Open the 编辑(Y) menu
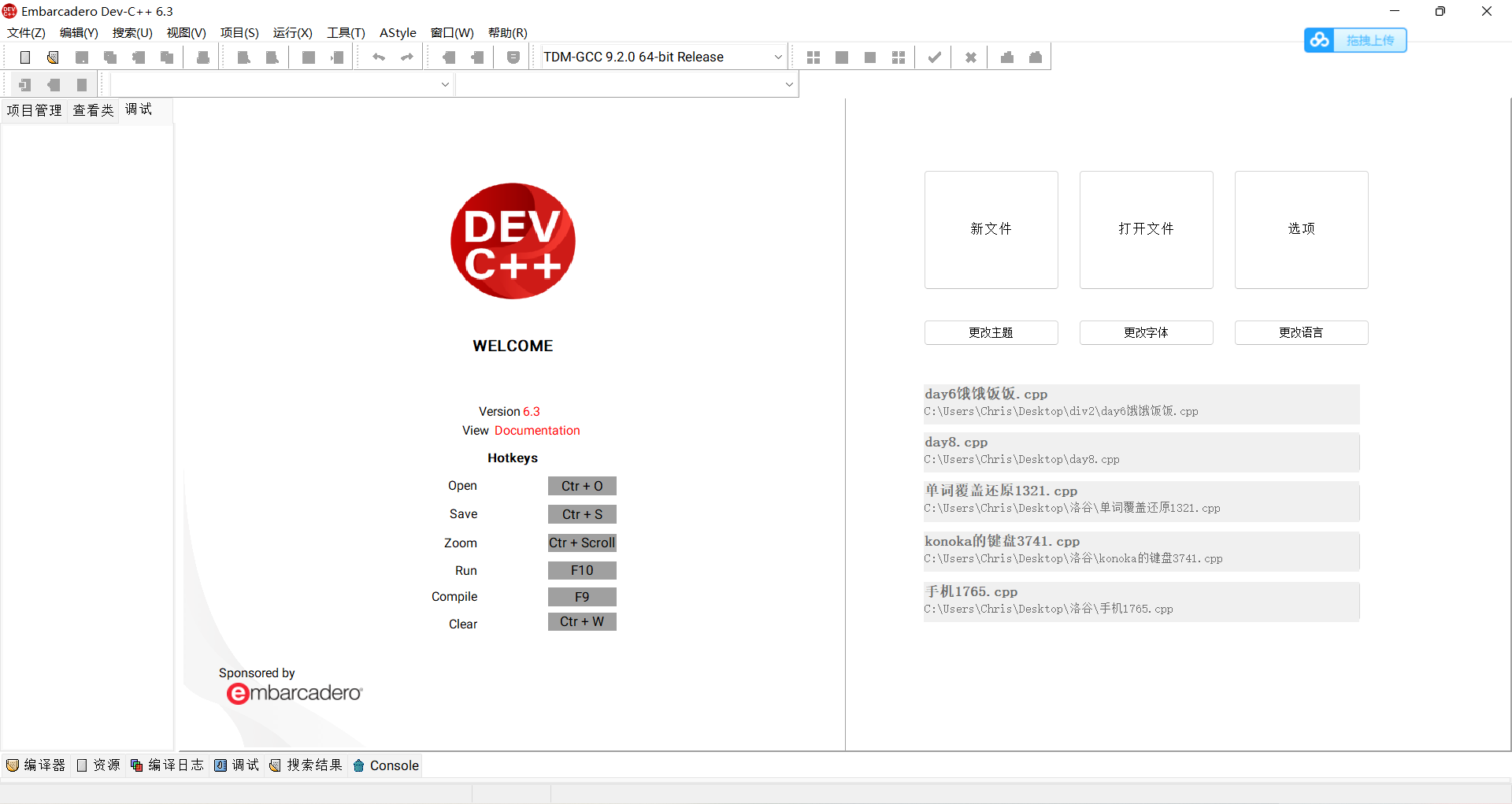 [x=79, y=33]
